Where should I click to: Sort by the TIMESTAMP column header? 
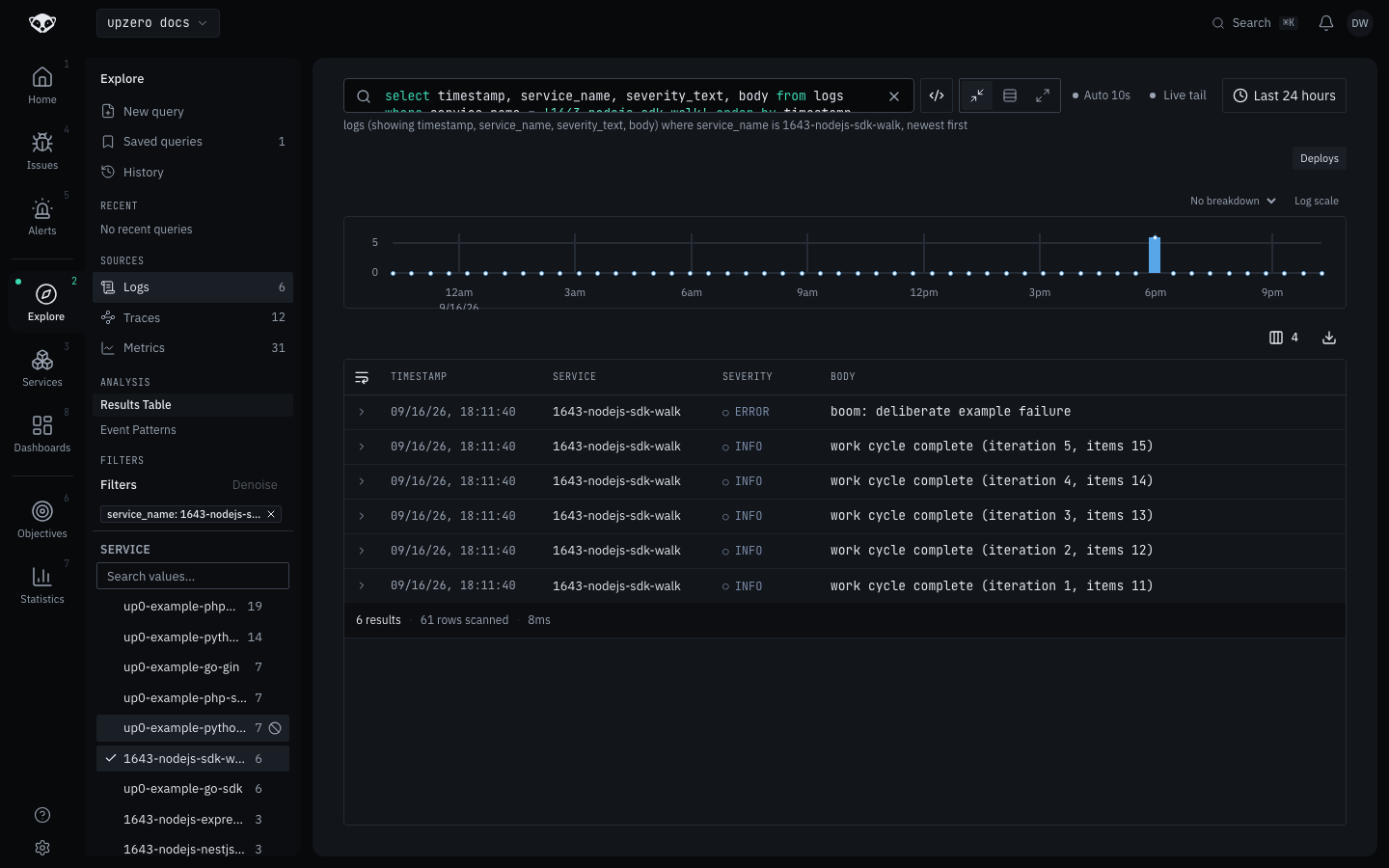419,377
